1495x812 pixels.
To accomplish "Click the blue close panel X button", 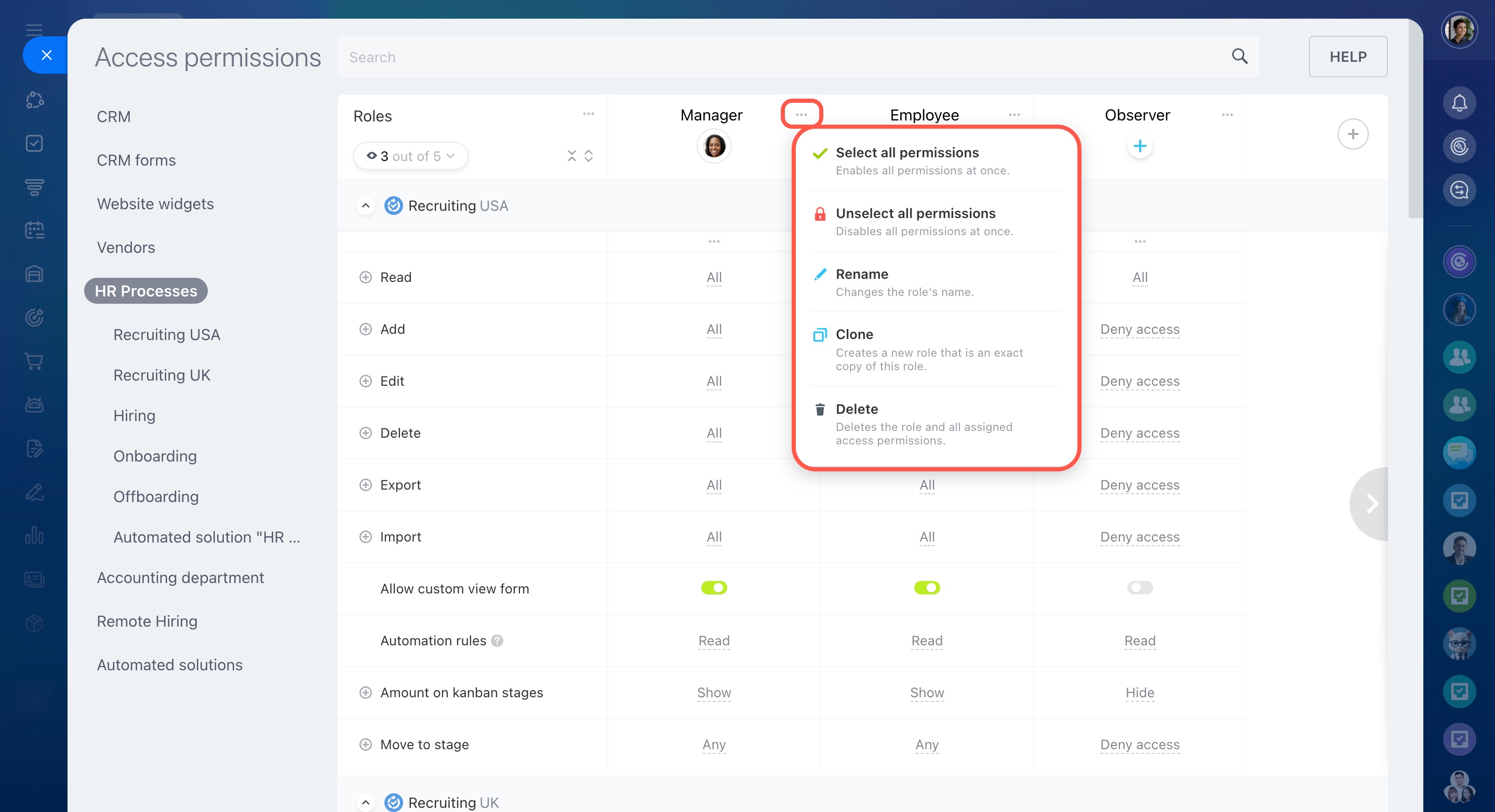I will (x=46, y=55).
